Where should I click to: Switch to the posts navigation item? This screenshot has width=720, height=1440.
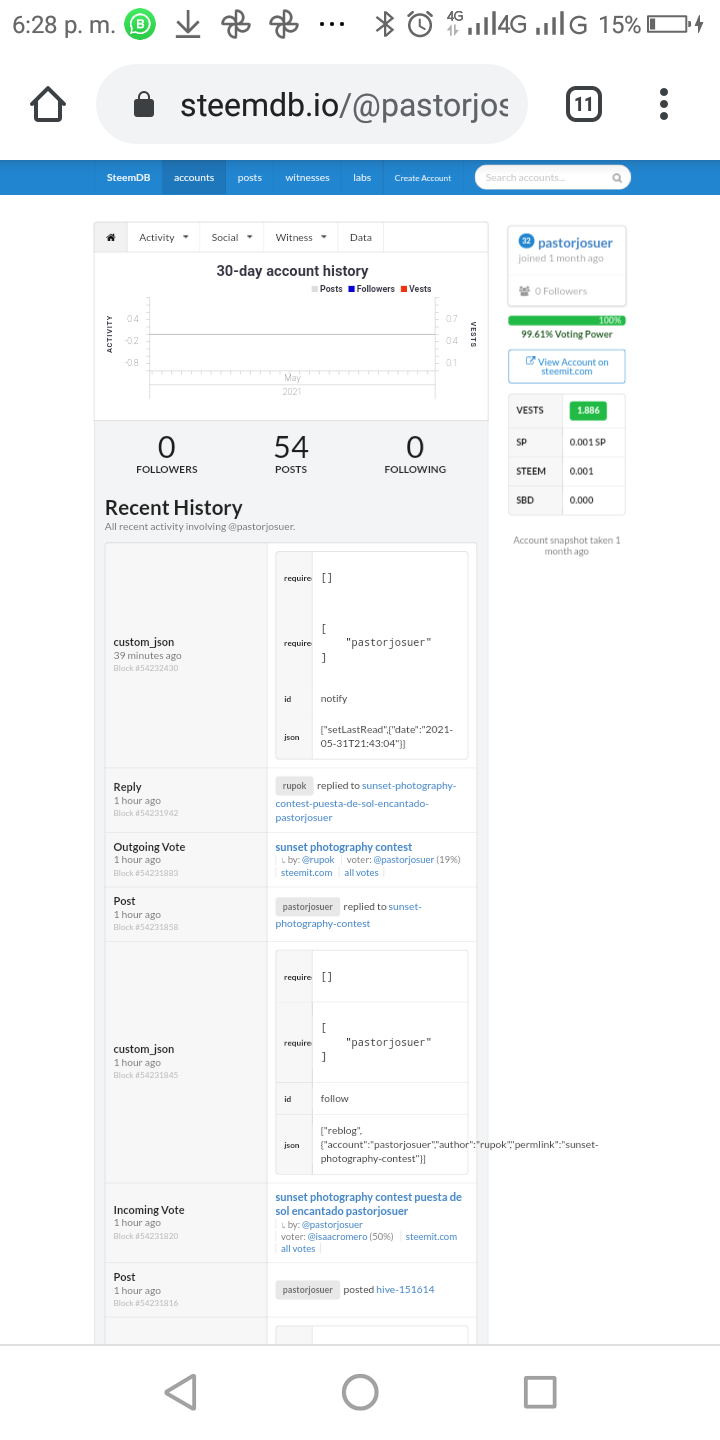250,178
